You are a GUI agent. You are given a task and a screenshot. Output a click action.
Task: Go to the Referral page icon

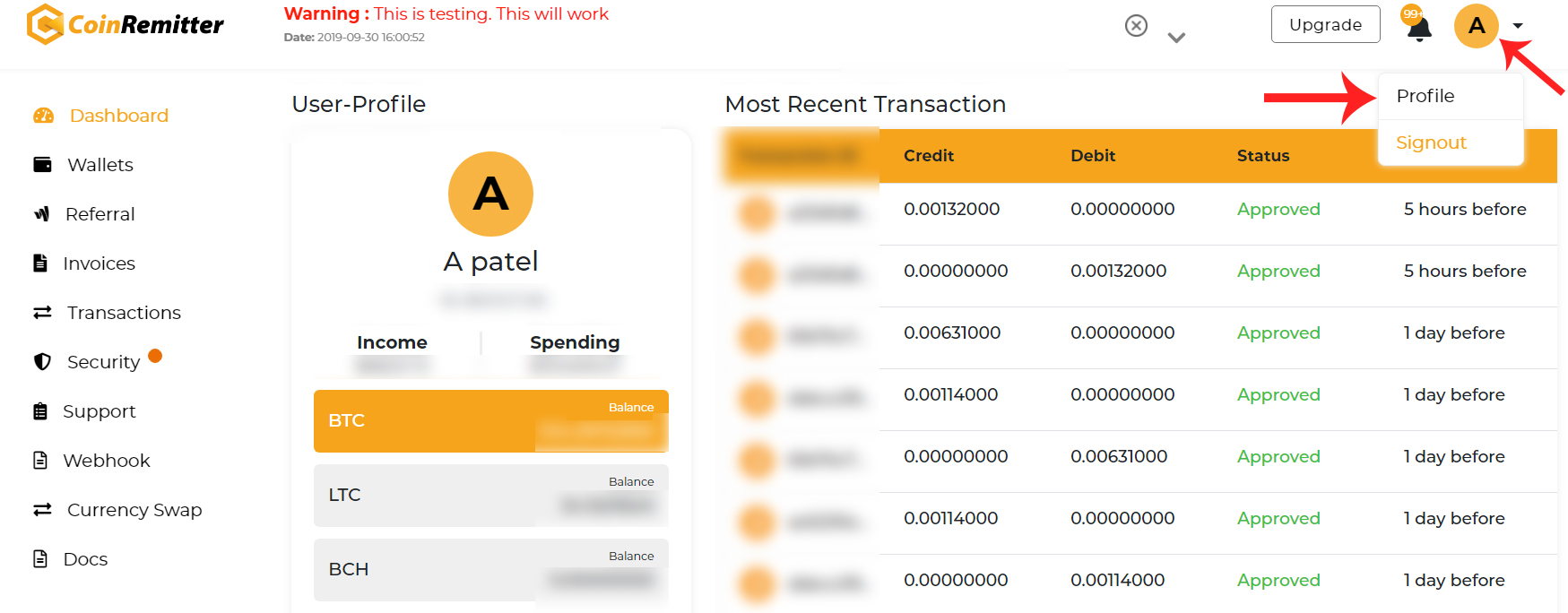tap(41, 214)
